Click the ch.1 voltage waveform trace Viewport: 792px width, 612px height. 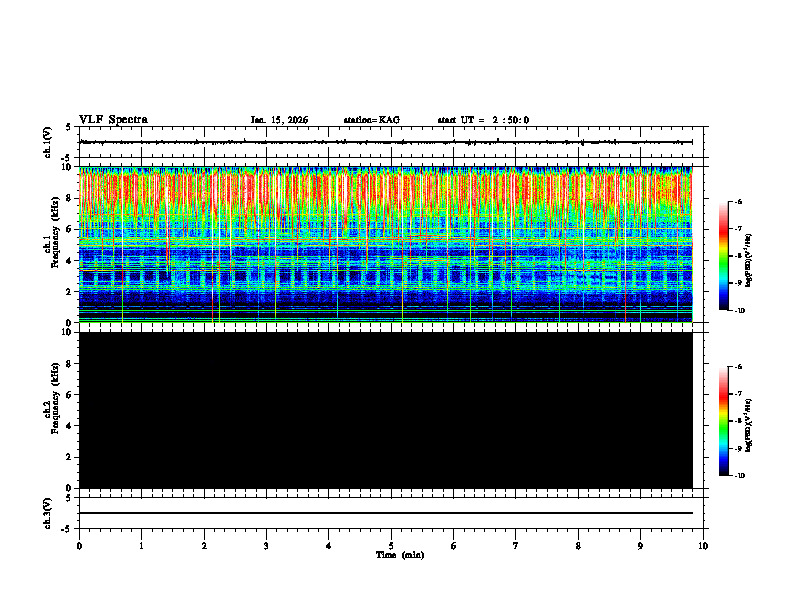pos(386,142)
